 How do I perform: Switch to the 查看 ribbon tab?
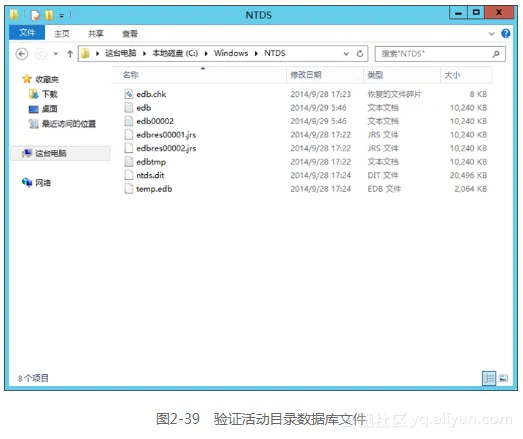coord(130,33)
